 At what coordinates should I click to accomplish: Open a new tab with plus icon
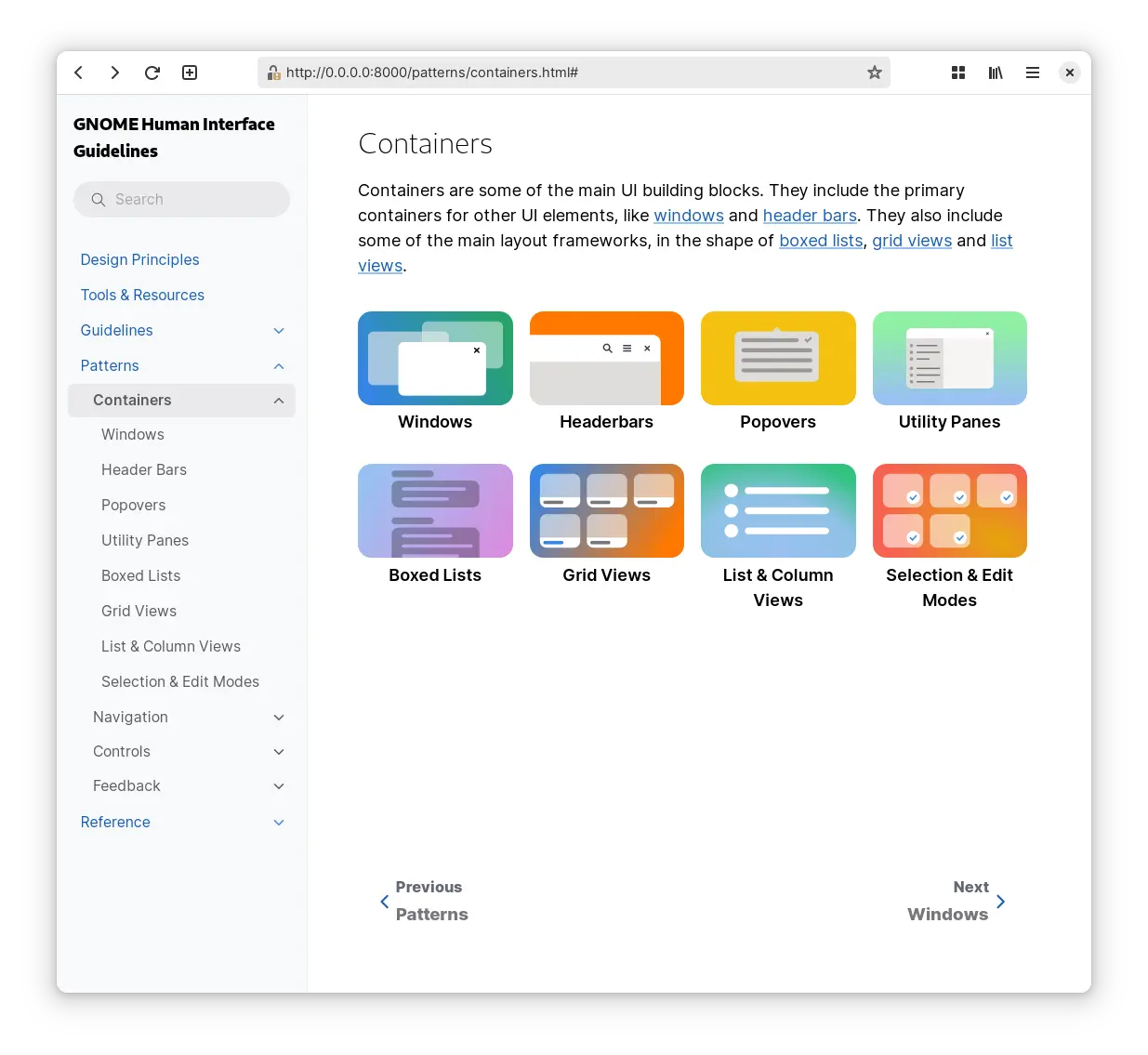(190, 73)
